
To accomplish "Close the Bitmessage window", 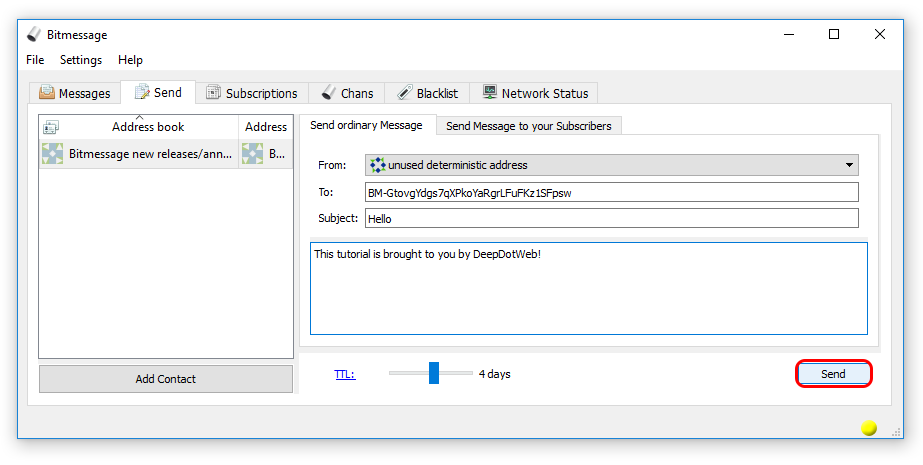I will [879, 35].
